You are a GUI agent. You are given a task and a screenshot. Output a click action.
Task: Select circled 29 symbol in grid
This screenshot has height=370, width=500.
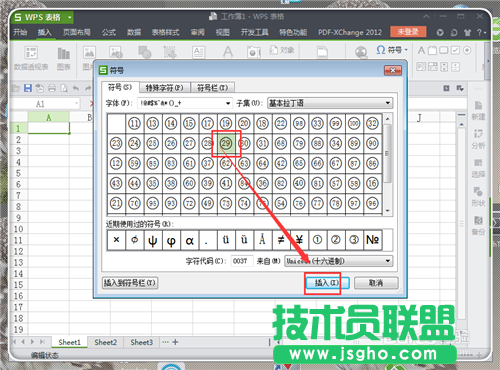click(x=226, y=144)
